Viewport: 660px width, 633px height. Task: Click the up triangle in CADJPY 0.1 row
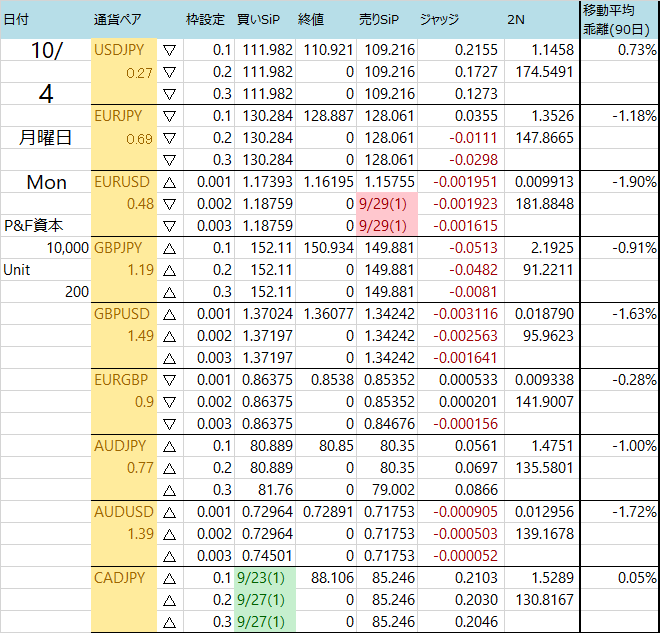tap(169, 578)
